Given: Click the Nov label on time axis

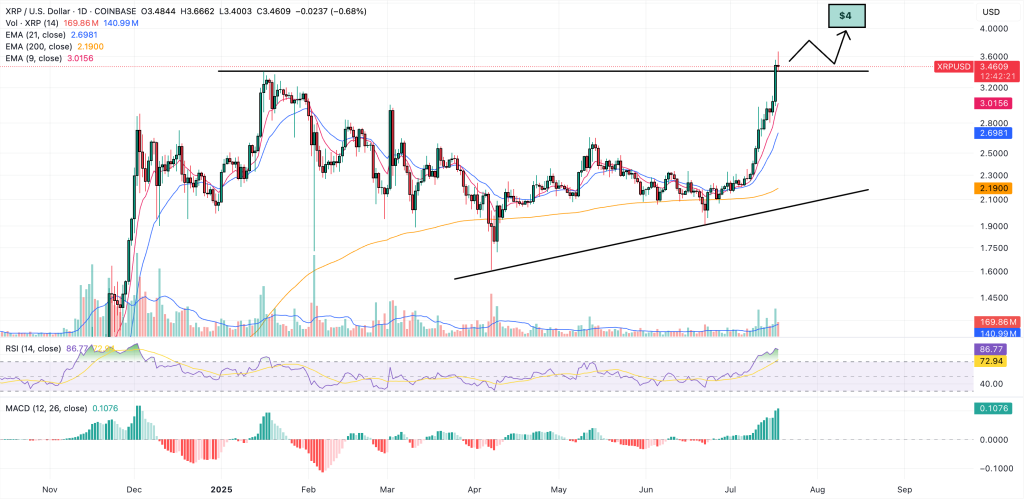Looking at the screenshot, I should coord(49,488).
